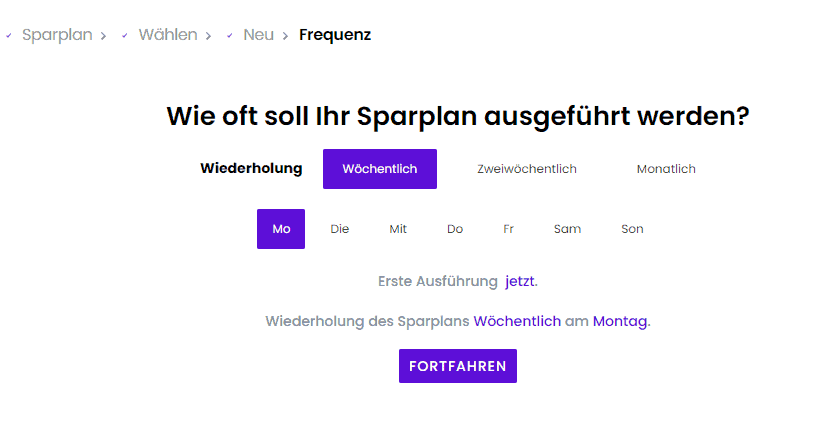Click the chevron arrow after Wählen
Screen dimensions: 815x431
(208, 36)
